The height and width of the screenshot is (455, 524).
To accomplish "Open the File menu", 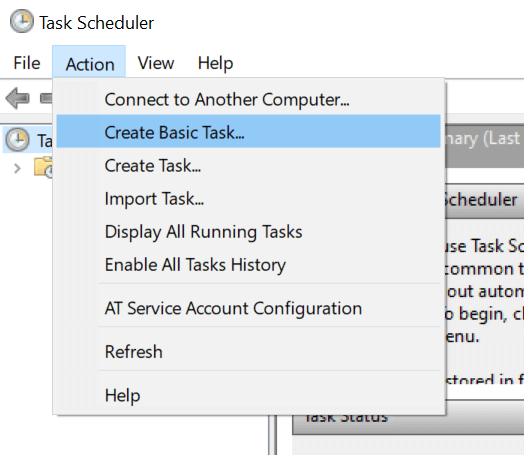I will pos(27,63).
